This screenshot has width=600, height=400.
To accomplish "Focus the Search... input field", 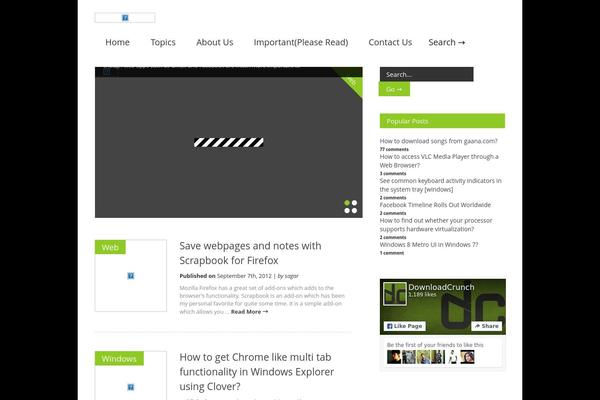I will click(x=426, y=74).
